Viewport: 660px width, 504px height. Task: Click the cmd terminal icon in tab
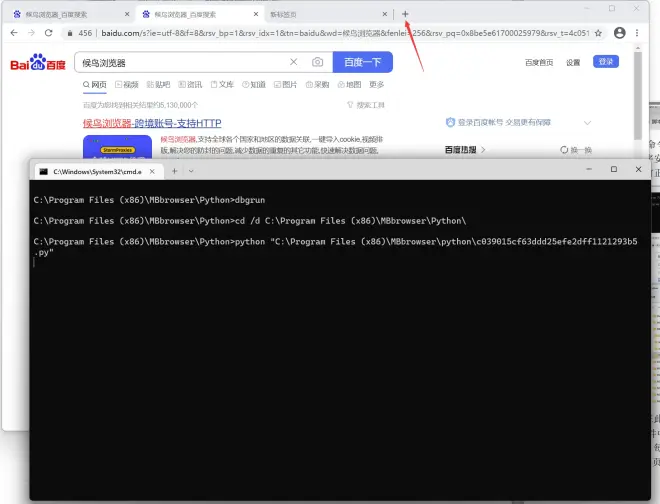43,171
